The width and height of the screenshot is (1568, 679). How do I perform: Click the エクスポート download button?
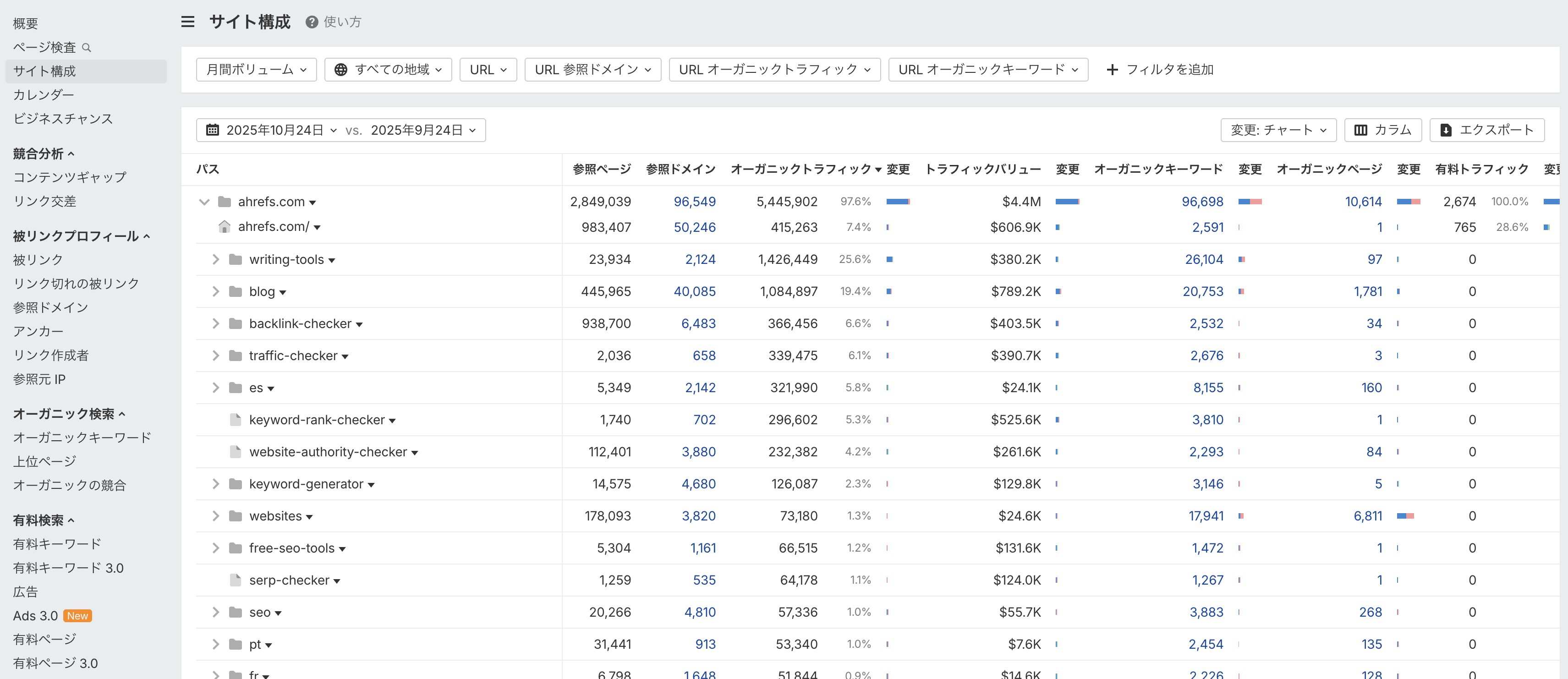pos(1486,130)
